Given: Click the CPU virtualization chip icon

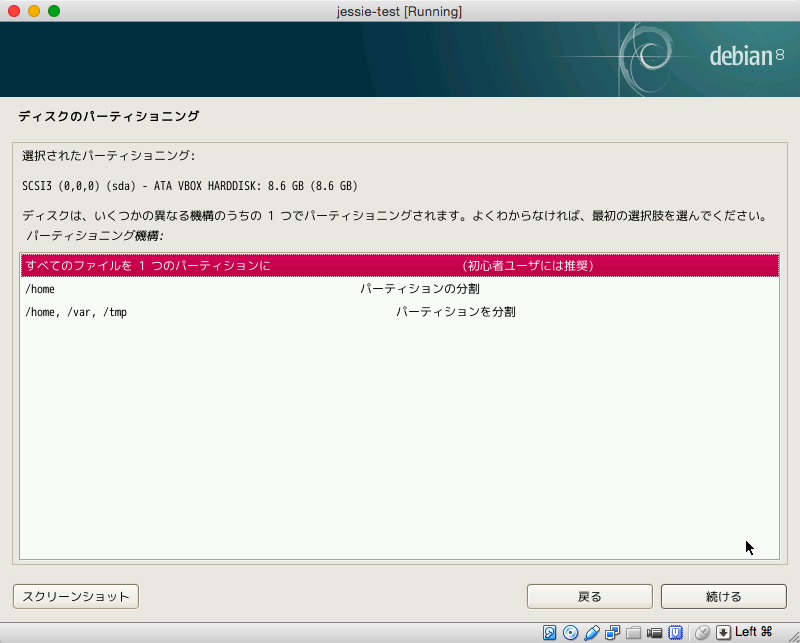Looking at the screenshot, I should click(676, 633).
